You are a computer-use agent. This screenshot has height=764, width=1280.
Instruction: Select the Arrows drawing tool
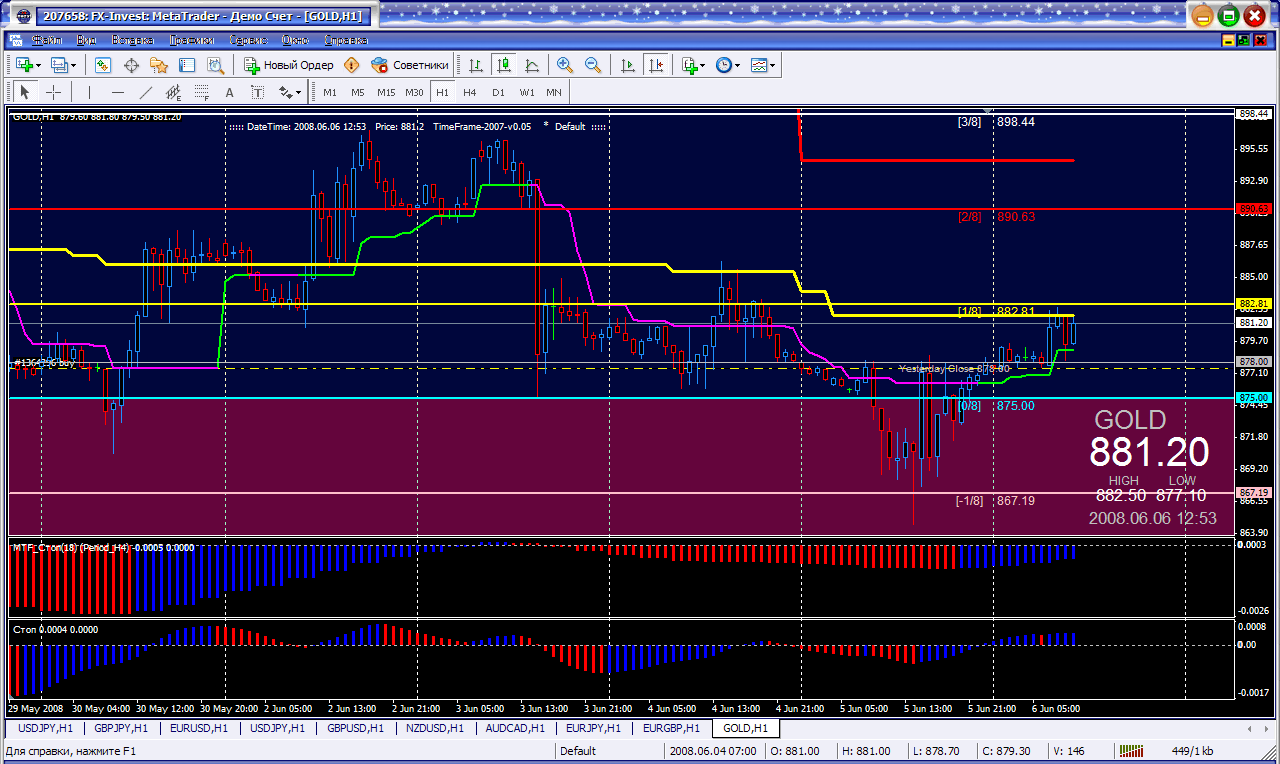click(285, 92)
